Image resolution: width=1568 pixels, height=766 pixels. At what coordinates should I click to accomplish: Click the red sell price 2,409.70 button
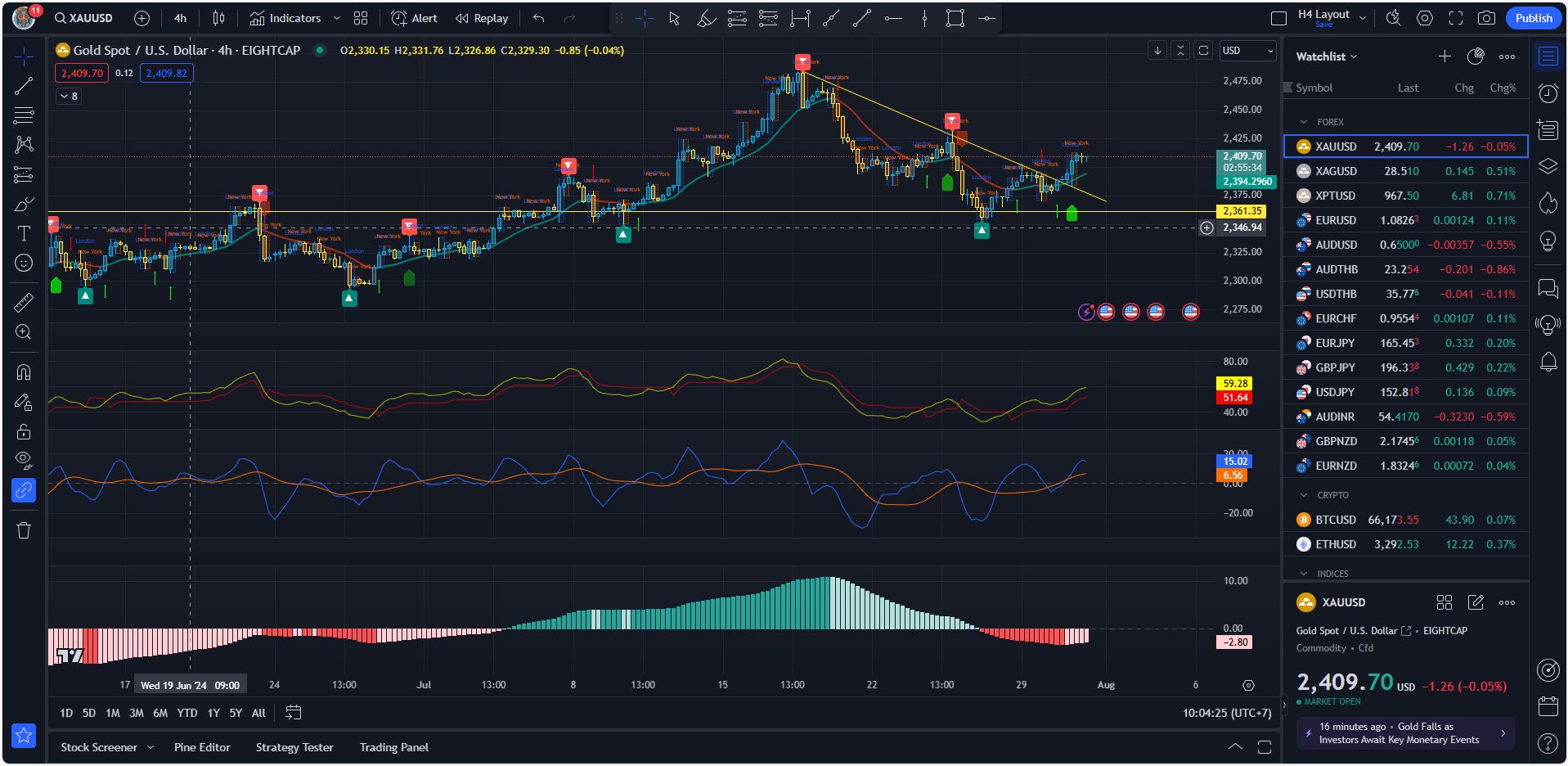pyautogui.click(x=82, y=73)
